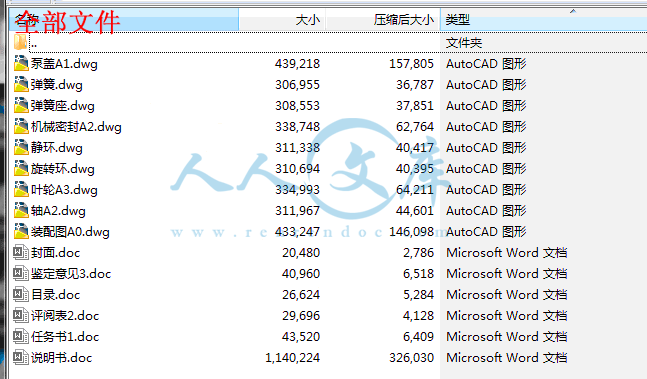Select the 叶轮A3.dwg drawing icon
This screenshot has width=647, height=379.
tap(21, 190)
